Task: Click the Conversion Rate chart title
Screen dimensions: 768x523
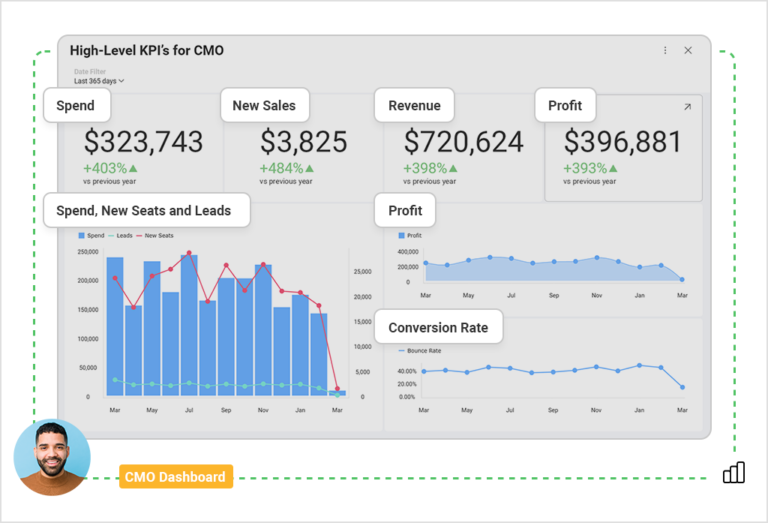Action: click(x=438, y=327)
